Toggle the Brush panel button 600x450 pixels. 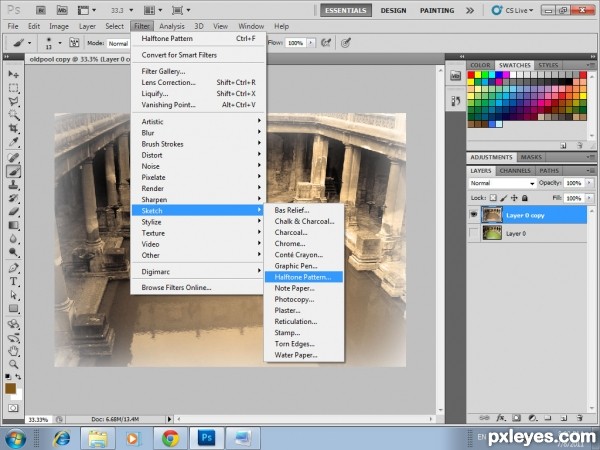74,43
